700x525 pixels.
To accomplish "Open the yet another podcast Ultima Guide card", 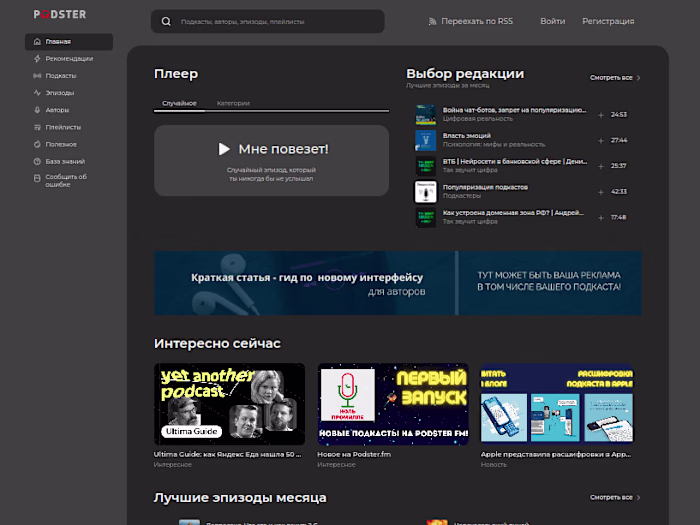I will click(229, 404).
